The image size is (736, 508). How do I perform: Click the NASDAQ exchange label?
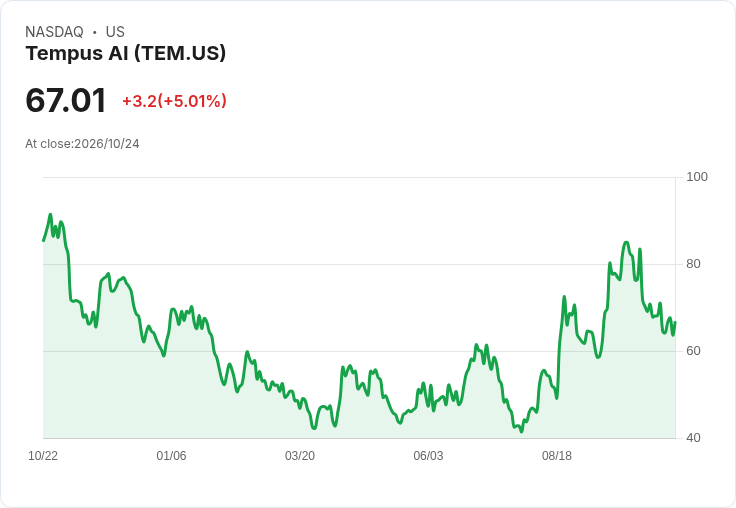54,32
